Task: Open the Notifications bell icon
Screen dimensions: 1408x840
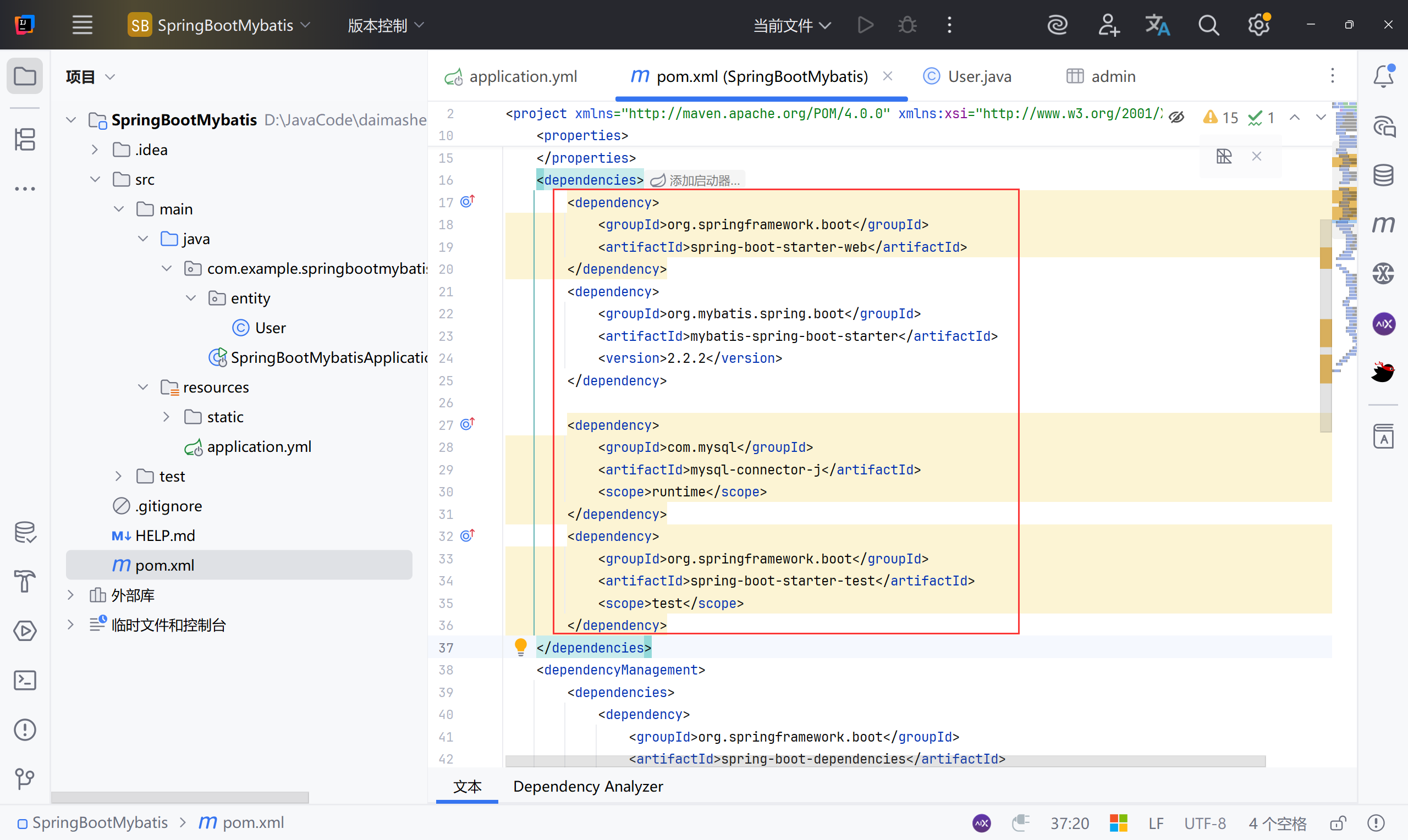Action: (1383, 76)
